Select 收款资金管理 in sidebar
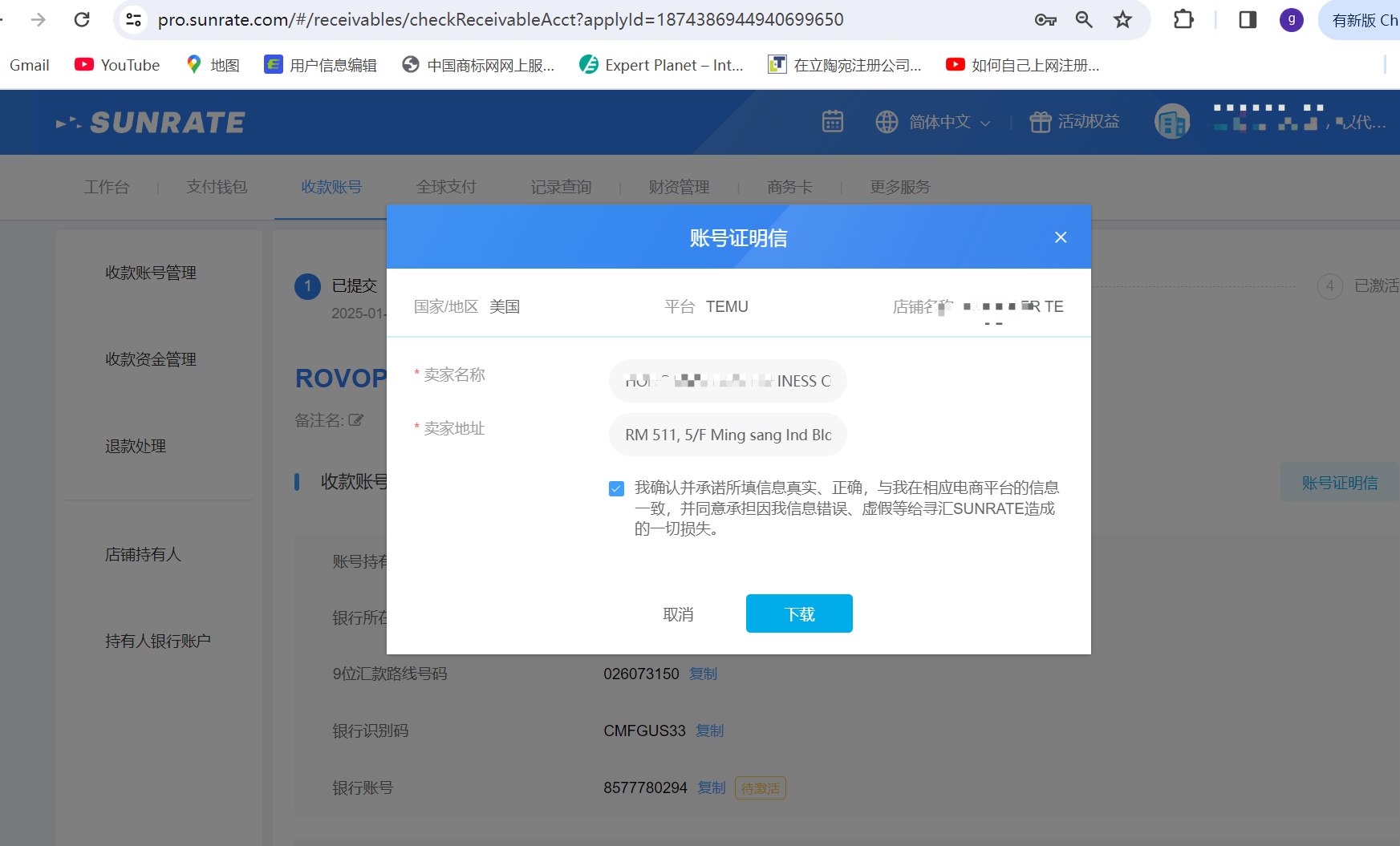The image size is (1400, 846). click(x=151, y=359)
